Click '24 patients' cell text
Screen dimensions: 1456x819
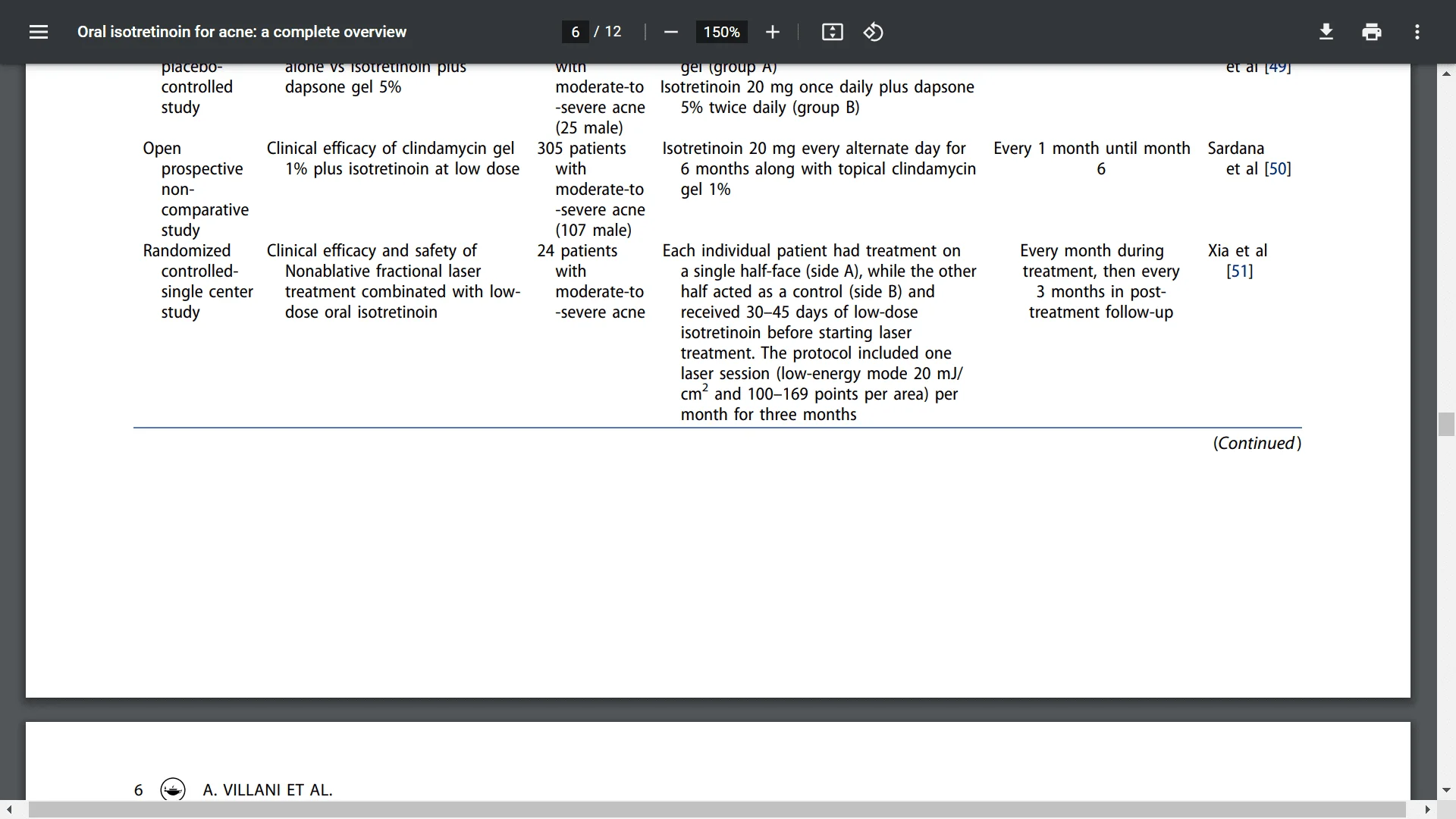577,251
